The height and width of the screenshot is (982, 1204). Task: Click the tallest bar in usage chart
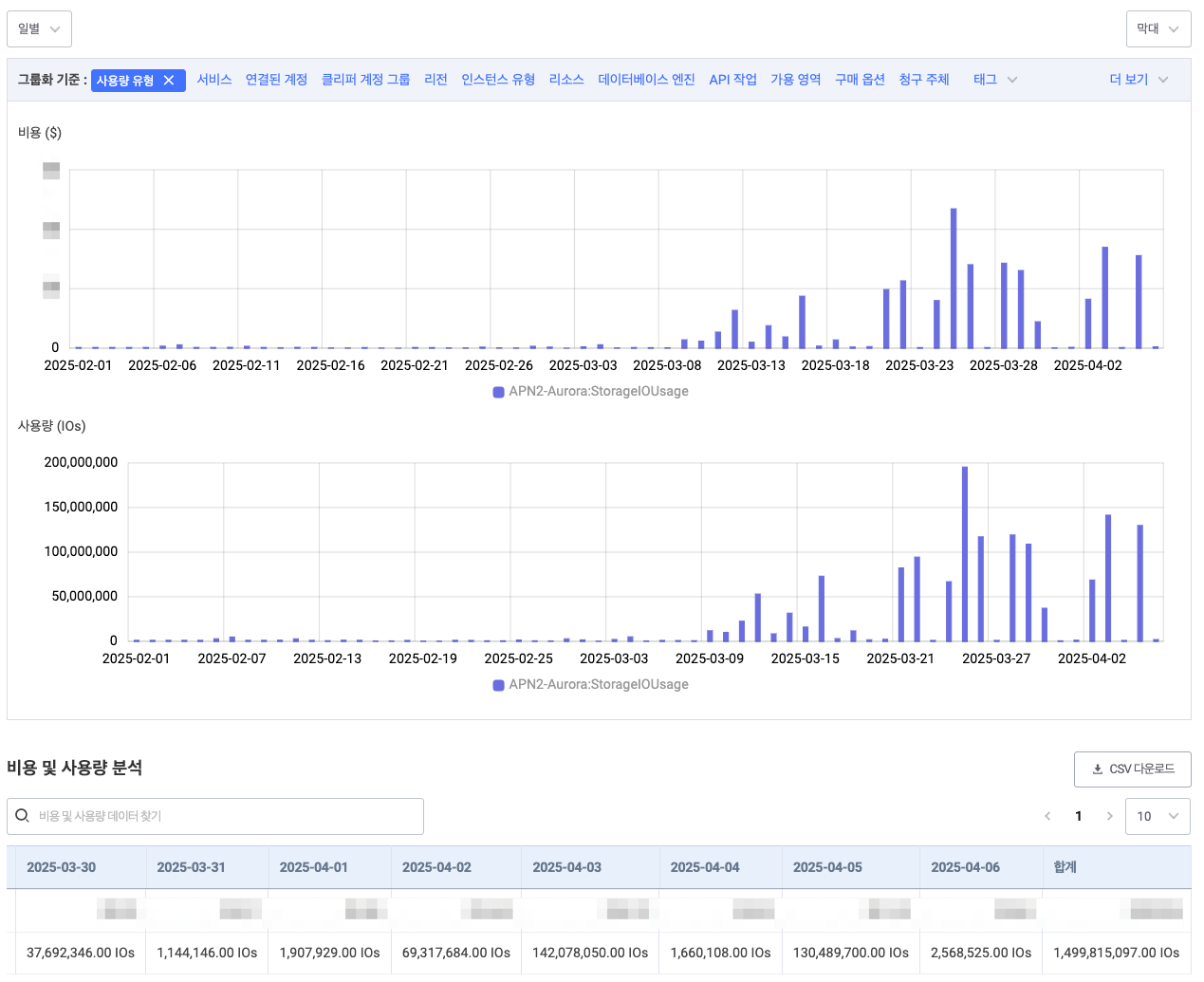pyautogui.click(x=965, y=554)
